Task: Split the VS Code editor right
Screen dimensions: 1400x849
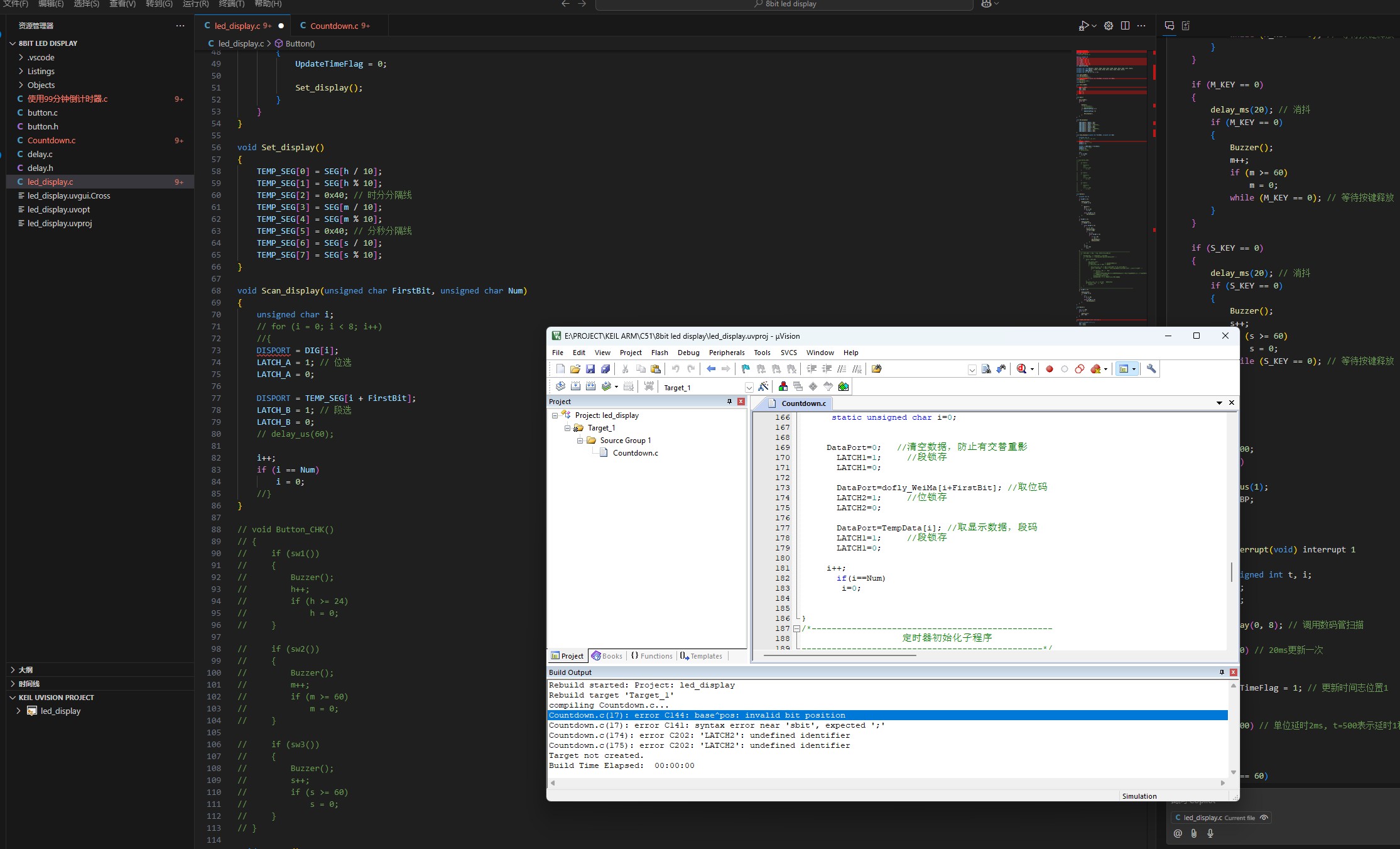Action: [x=1125, y=26]
